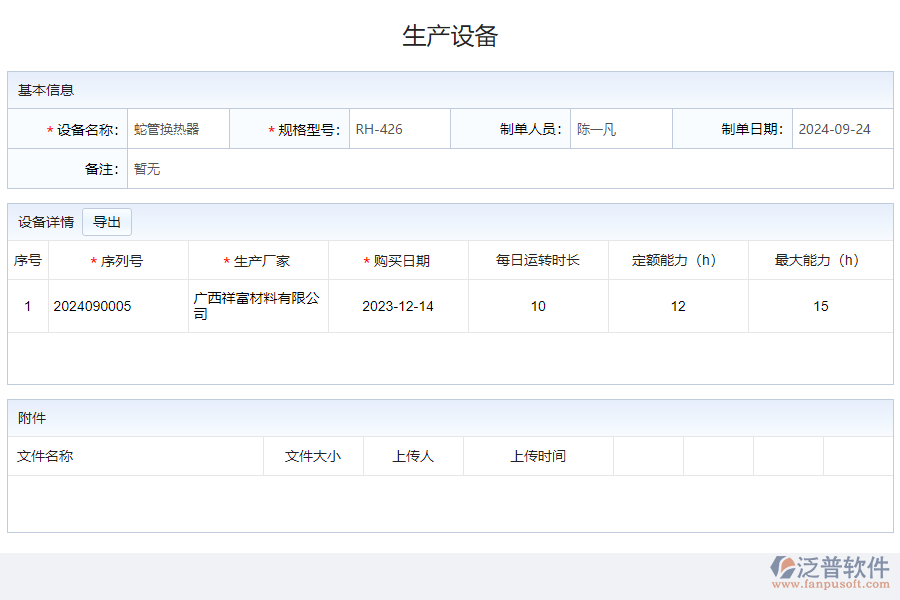Open the 导出 export button
The image size is (900, 600).
106,222
